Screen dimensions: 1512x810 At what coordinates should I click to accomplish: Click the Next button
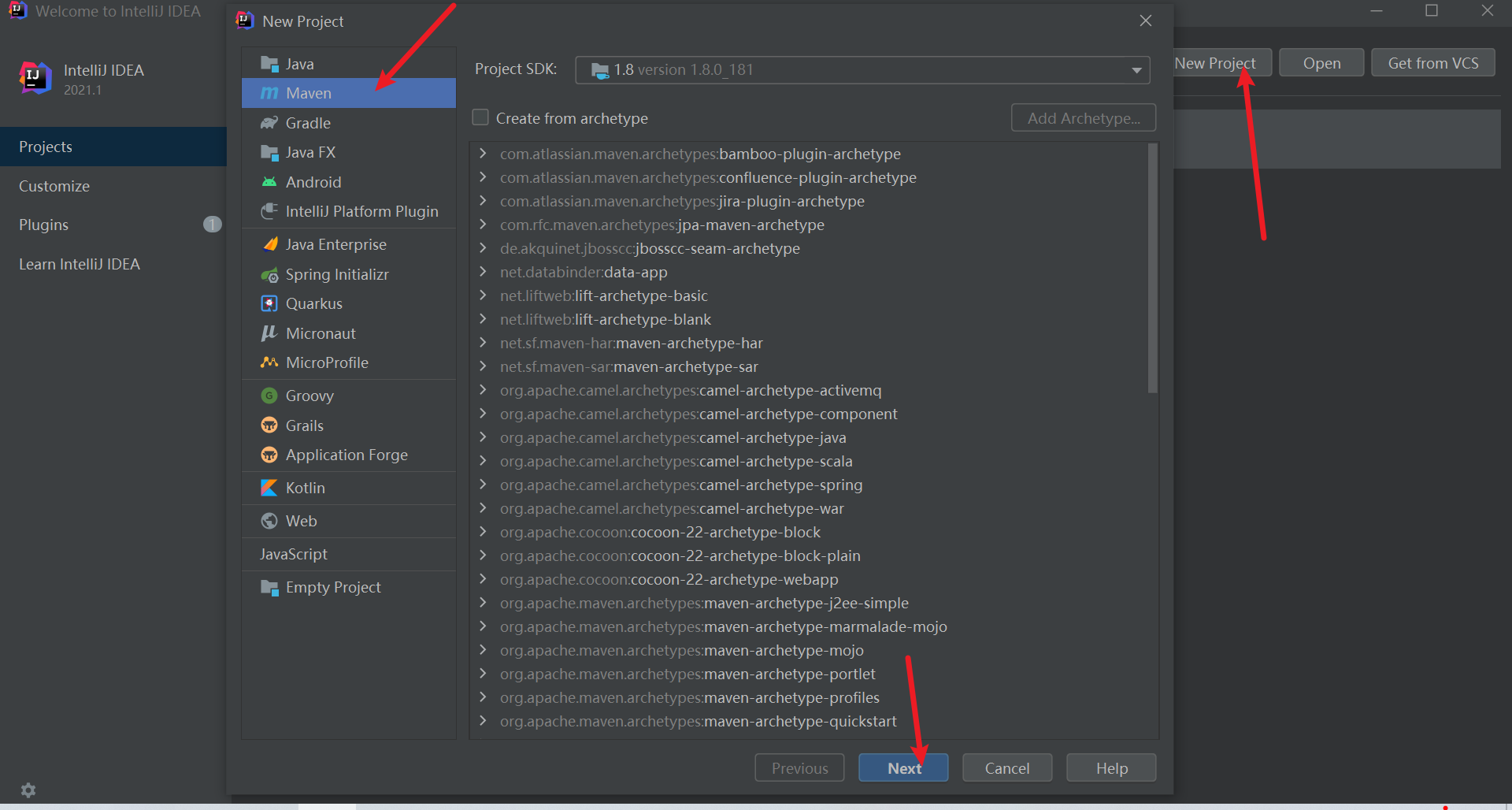pos(903,768)
